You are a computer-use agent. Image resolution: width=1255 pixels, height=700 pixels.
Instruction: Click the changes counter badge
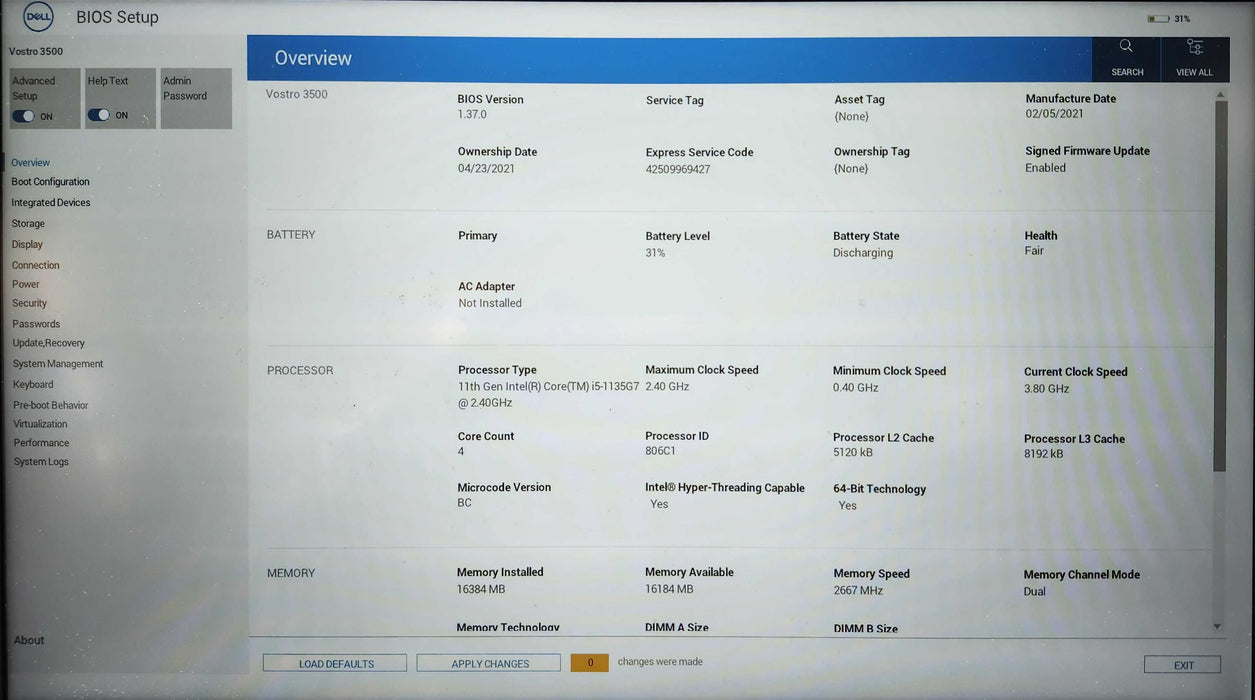click(589, 662)
